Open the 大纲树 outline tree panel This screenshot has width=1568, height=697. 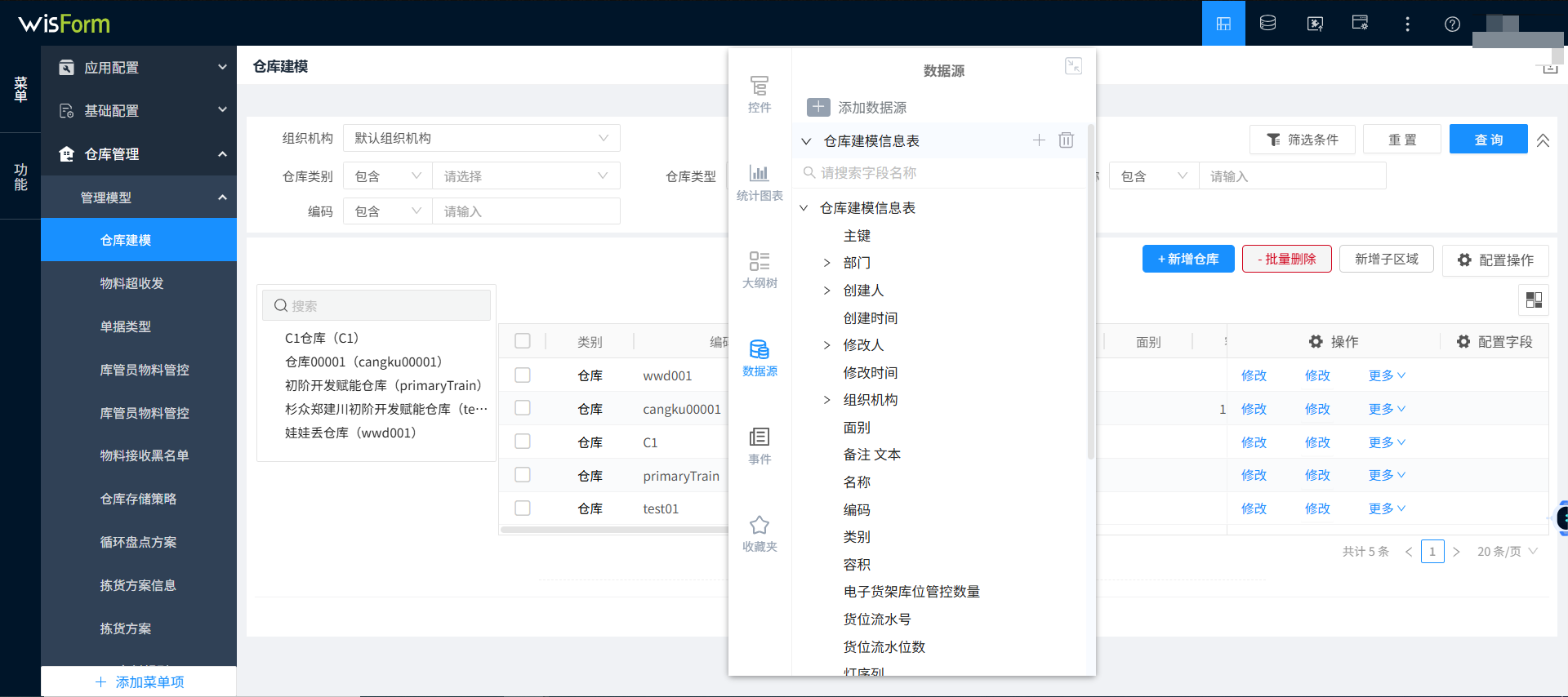[x=759, y=269]
